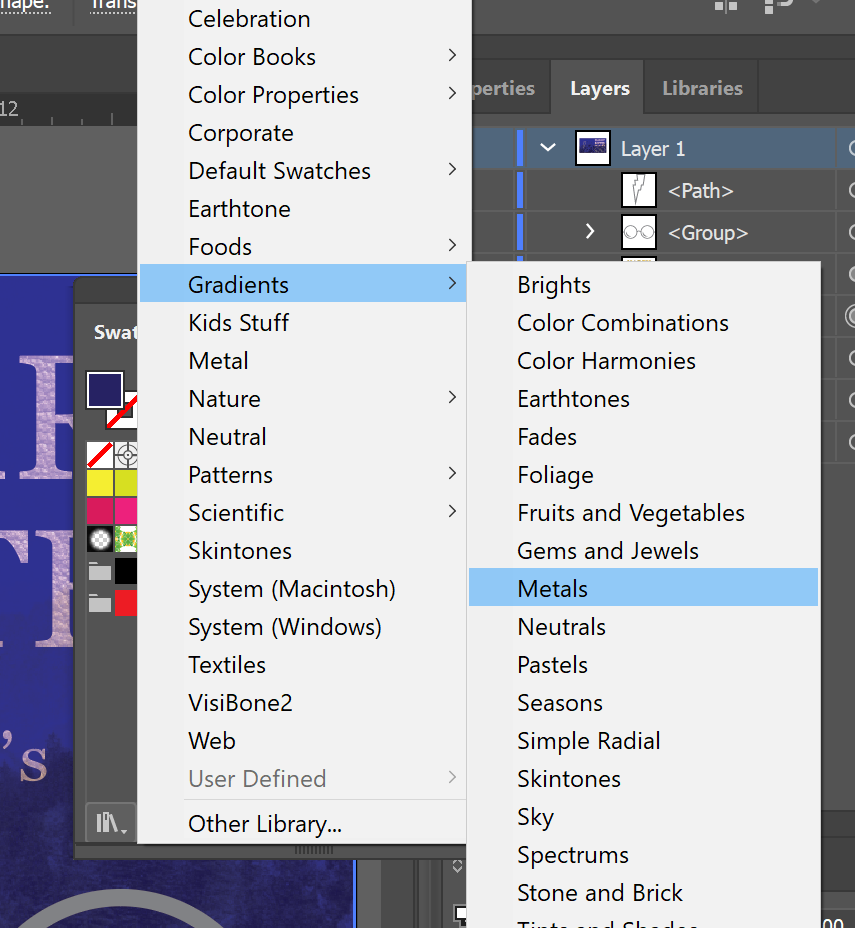Image resolution: width=855 pixels, height=928 pixels.
Task: Click the <Group> layer thumbnail
Action: pos(639,232)
